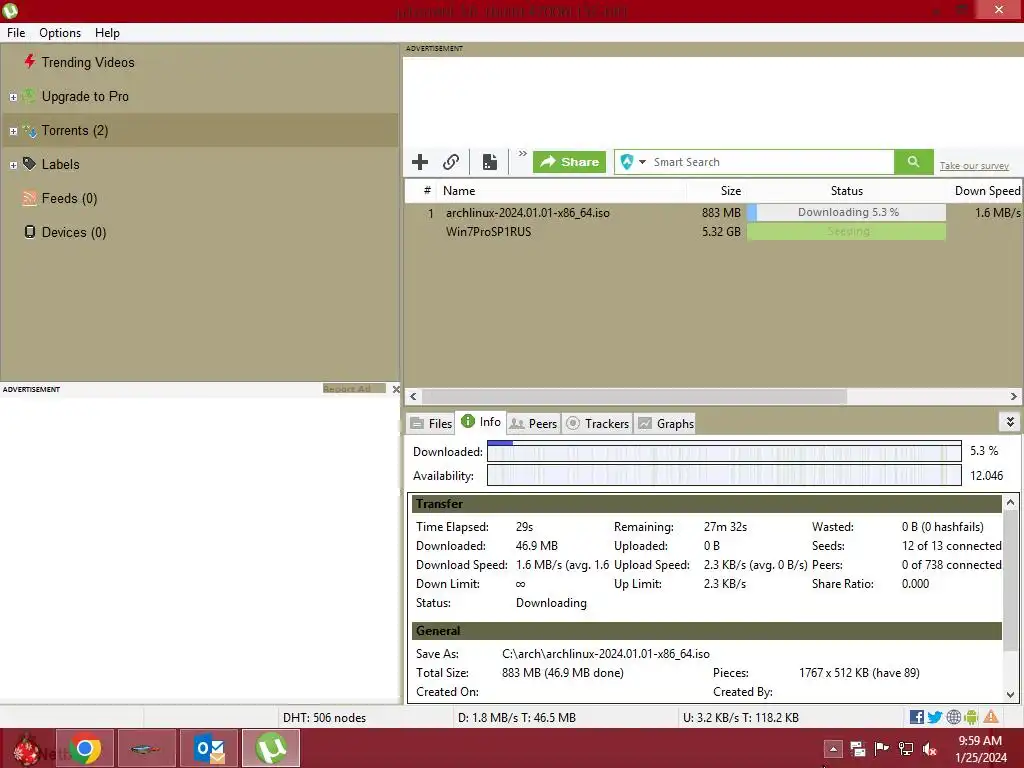Open the search provider shield dropdown
Screen dimensions: 1024x768
pyautogui.click(x=632, y=162)
